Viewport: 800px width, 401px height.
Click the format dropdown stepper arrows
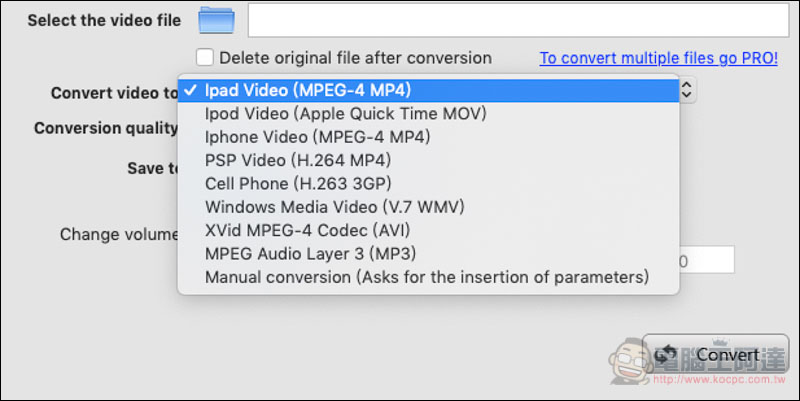(687, 90)
